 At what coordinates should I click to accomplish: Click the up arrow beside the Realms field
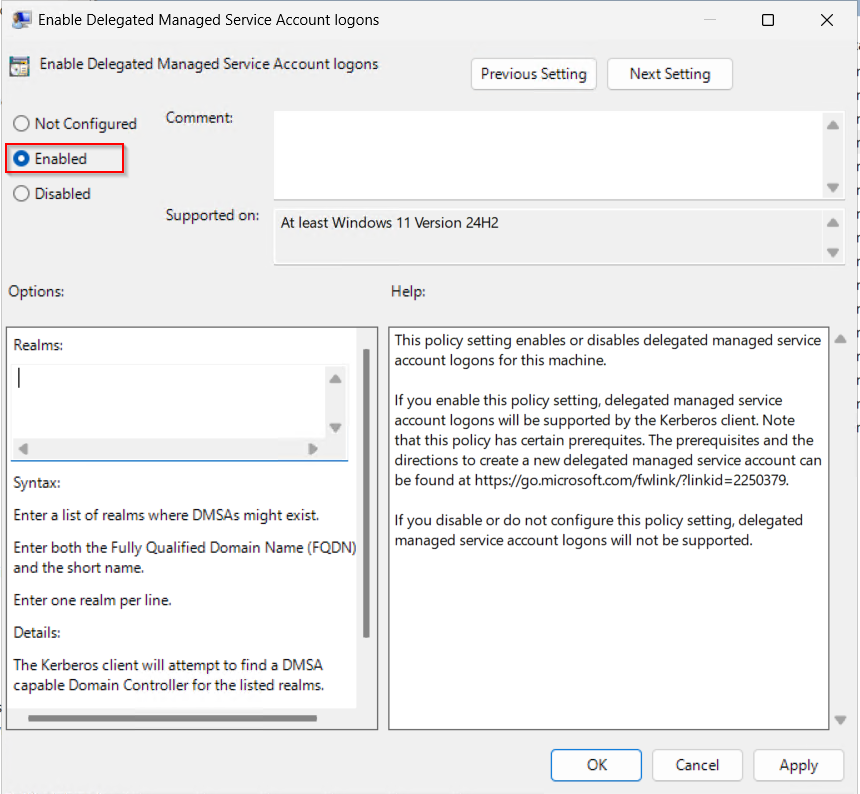tap(337, 378)
